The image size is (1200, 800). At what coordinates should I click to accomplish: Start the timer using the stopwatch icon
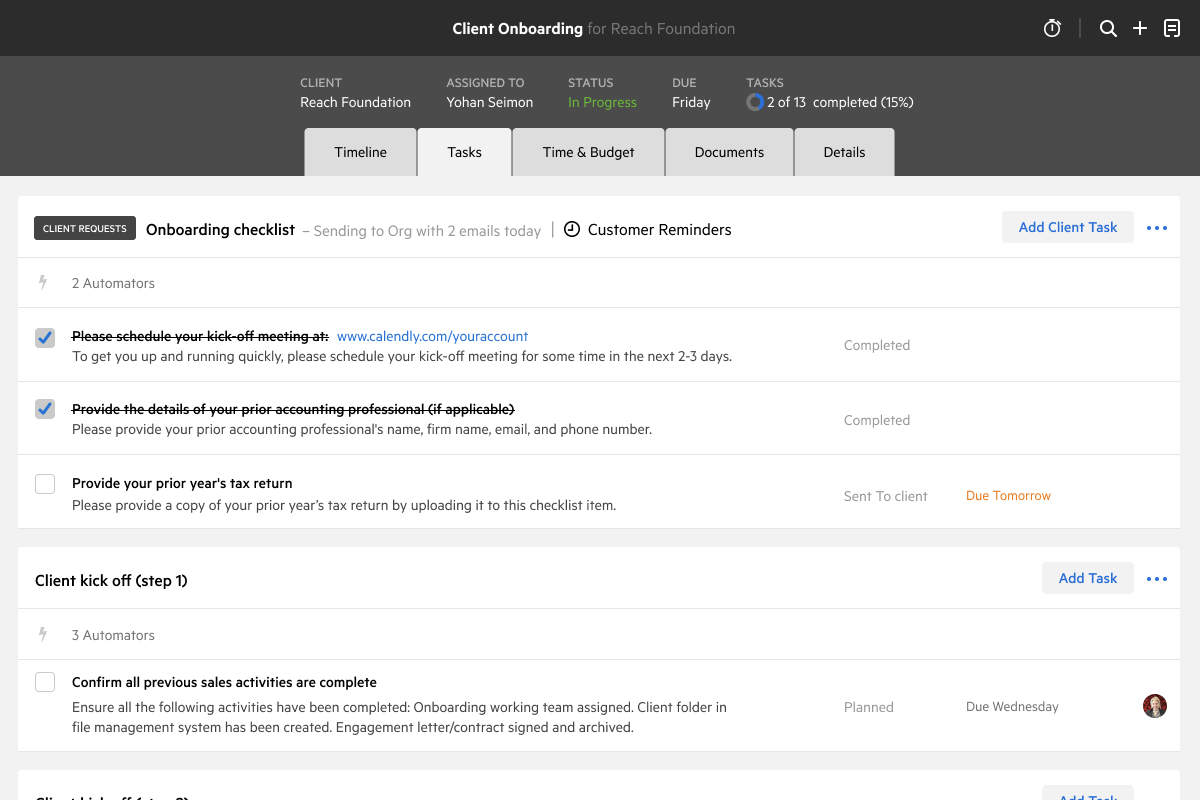(x=1052, y=29)
